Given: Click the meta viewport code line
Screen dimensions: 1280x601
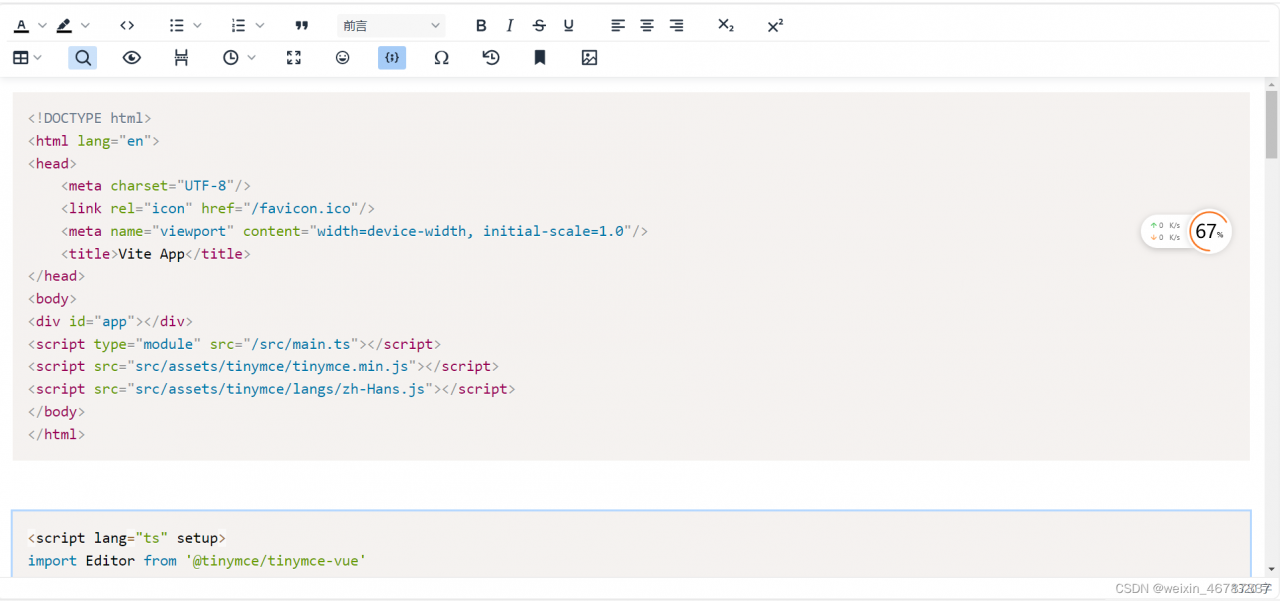Looking at the screenshot, I should click(355, 231).
